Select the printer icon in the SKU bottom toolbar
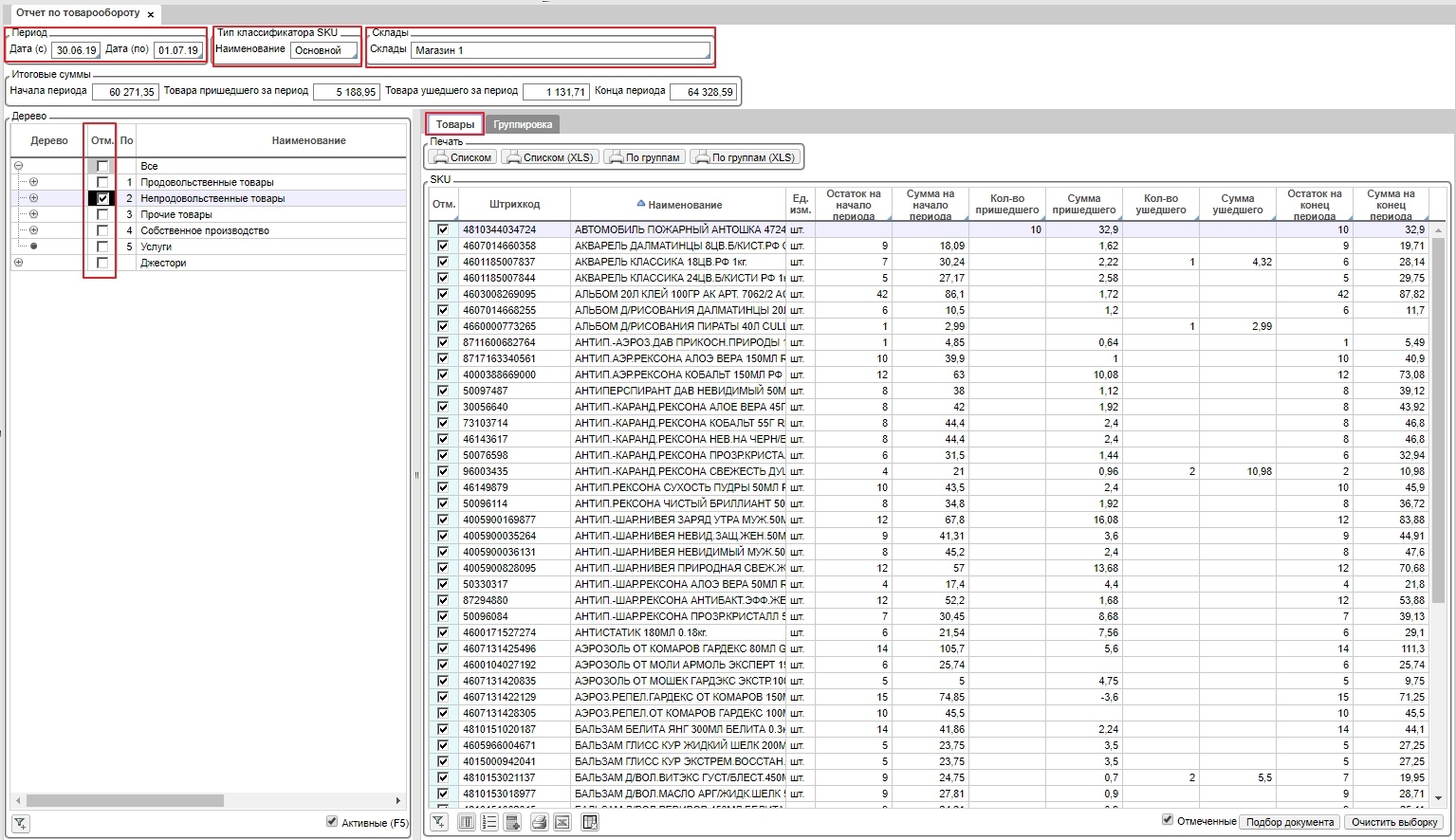Screen dimensions: 1456x840 coord(539,822)
